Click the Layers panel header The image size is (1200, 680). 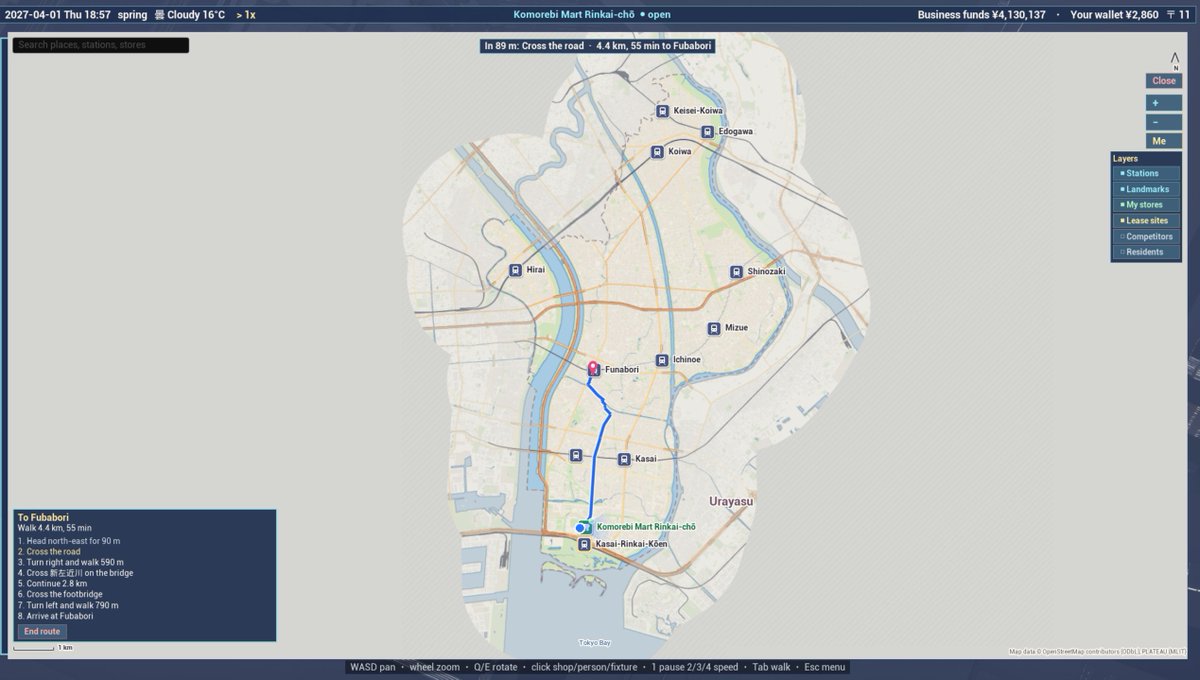pos(1126,159)
